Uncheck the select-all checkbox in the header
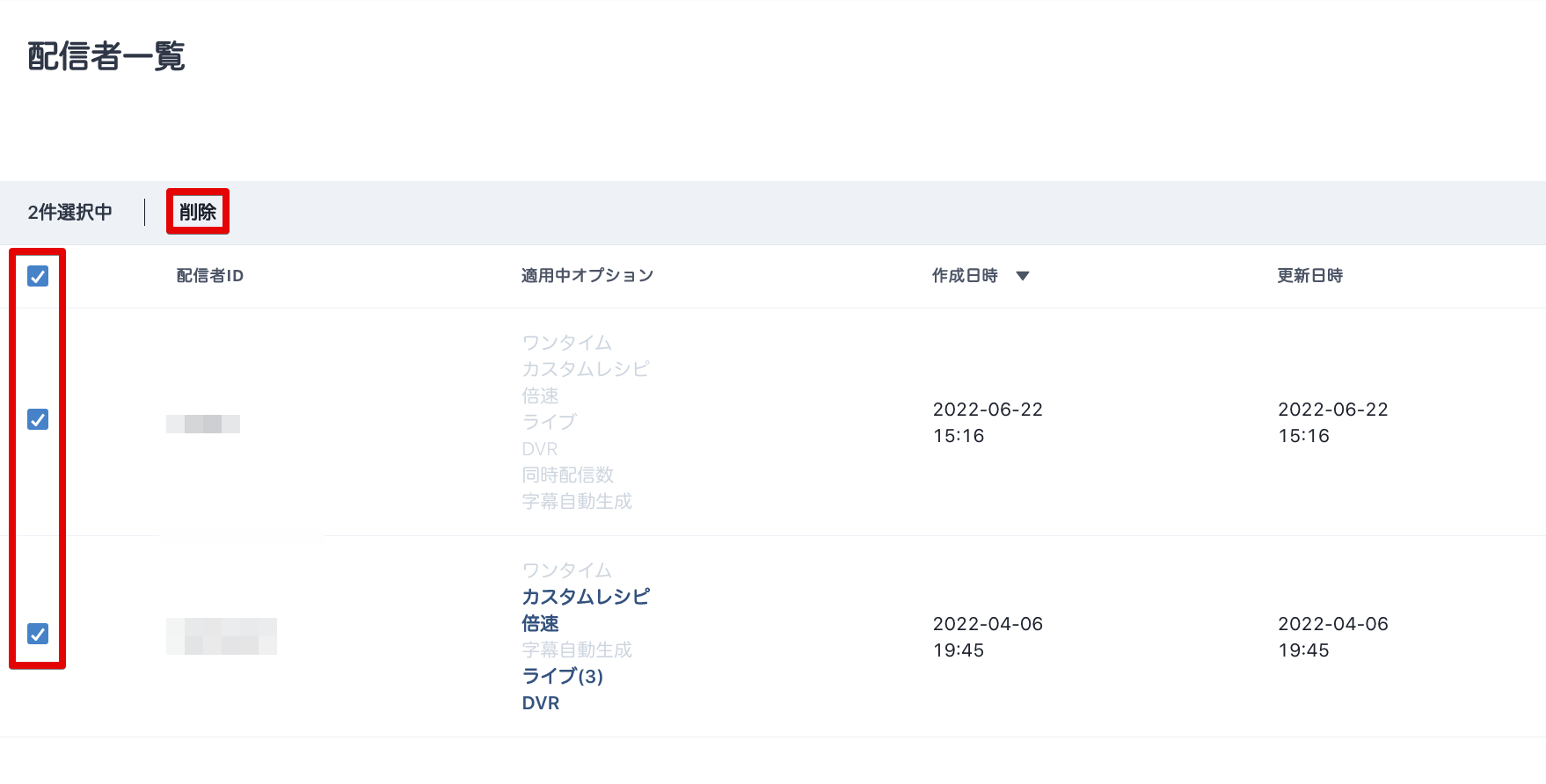 [37, 277]
